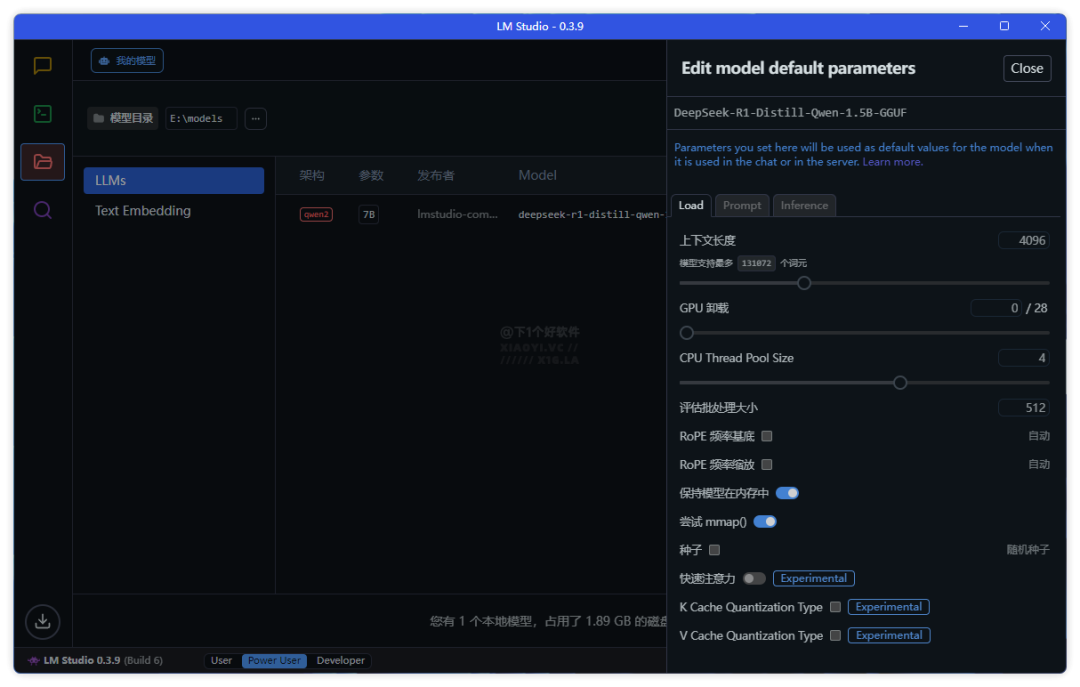Click the 上下文长度 value input field
The height and width of the screenshot is (687, 1080).
tap(1024, 241)
